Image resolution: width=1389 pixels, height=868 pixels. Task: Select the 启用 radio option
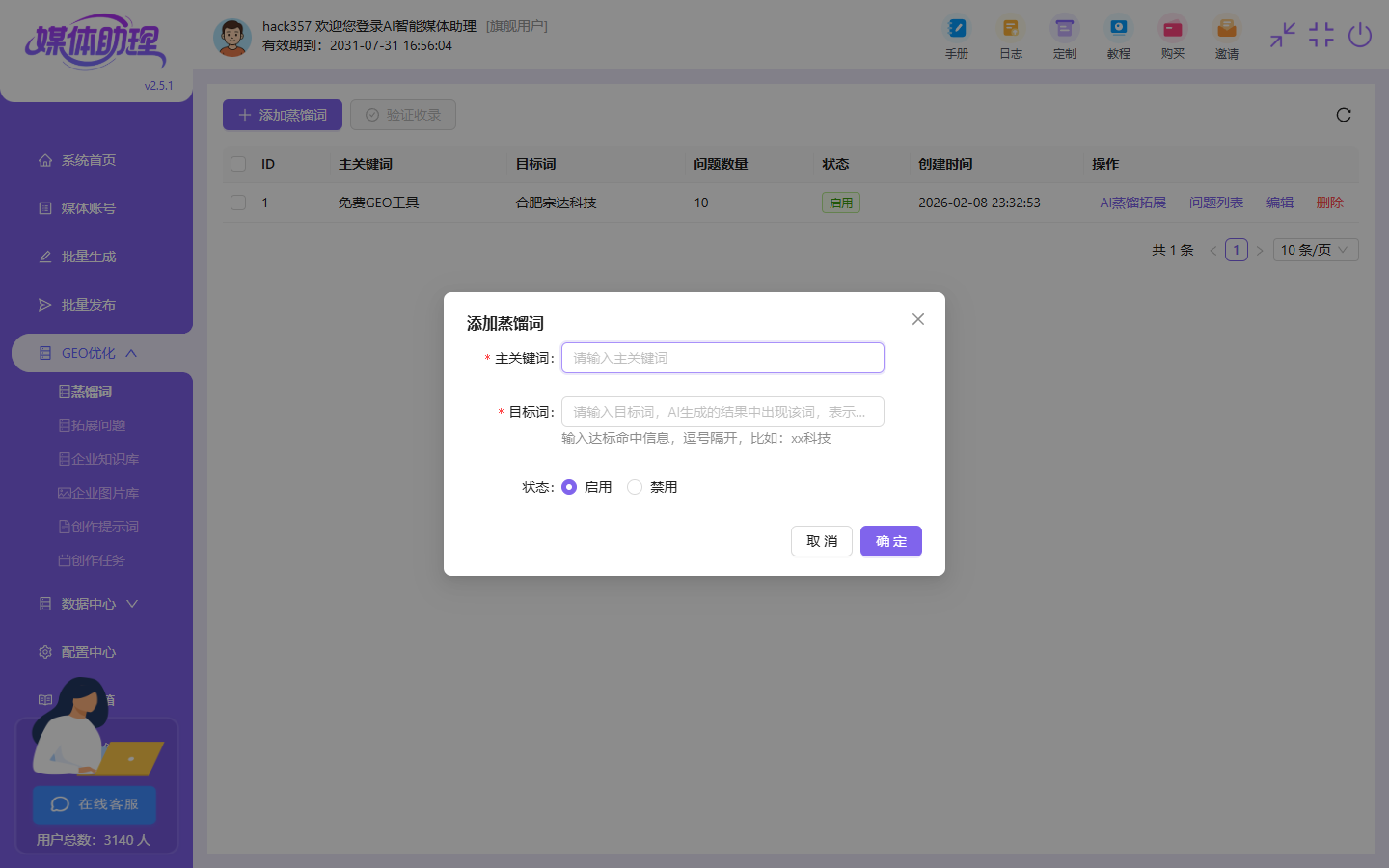coord(569,487)
